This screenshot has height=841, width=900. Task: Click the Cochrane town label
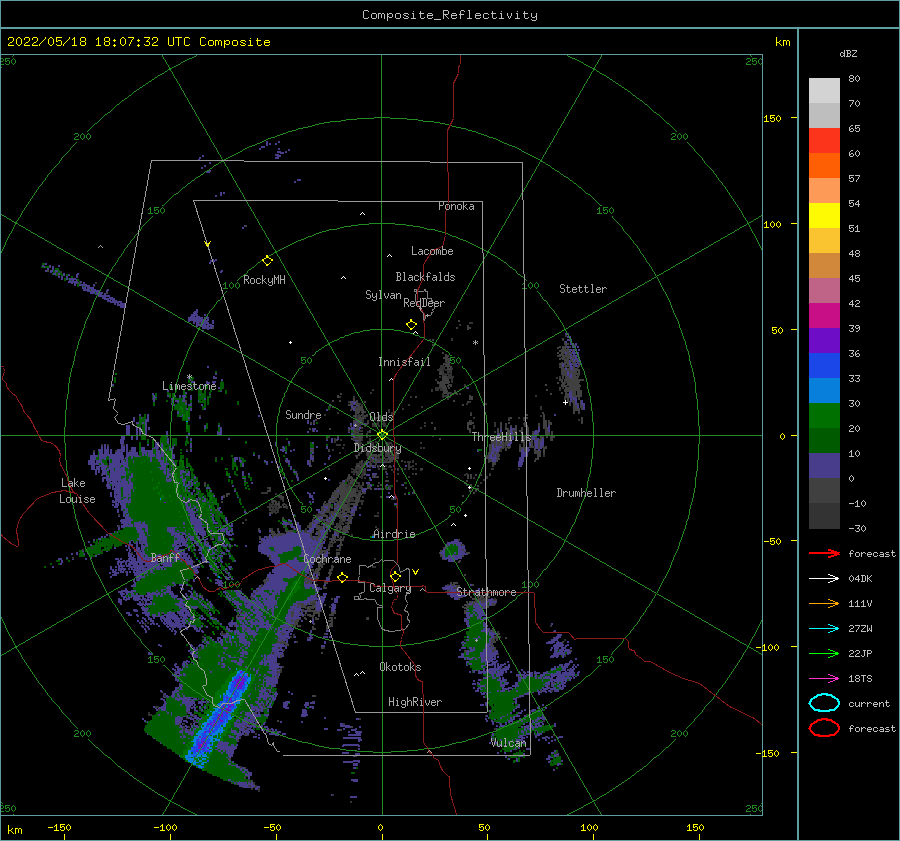(x=327, y=559)
